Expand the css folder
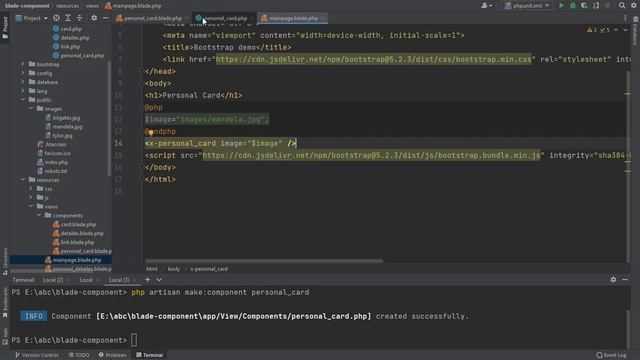Screen dimensions: 640x360 point(31,189)
